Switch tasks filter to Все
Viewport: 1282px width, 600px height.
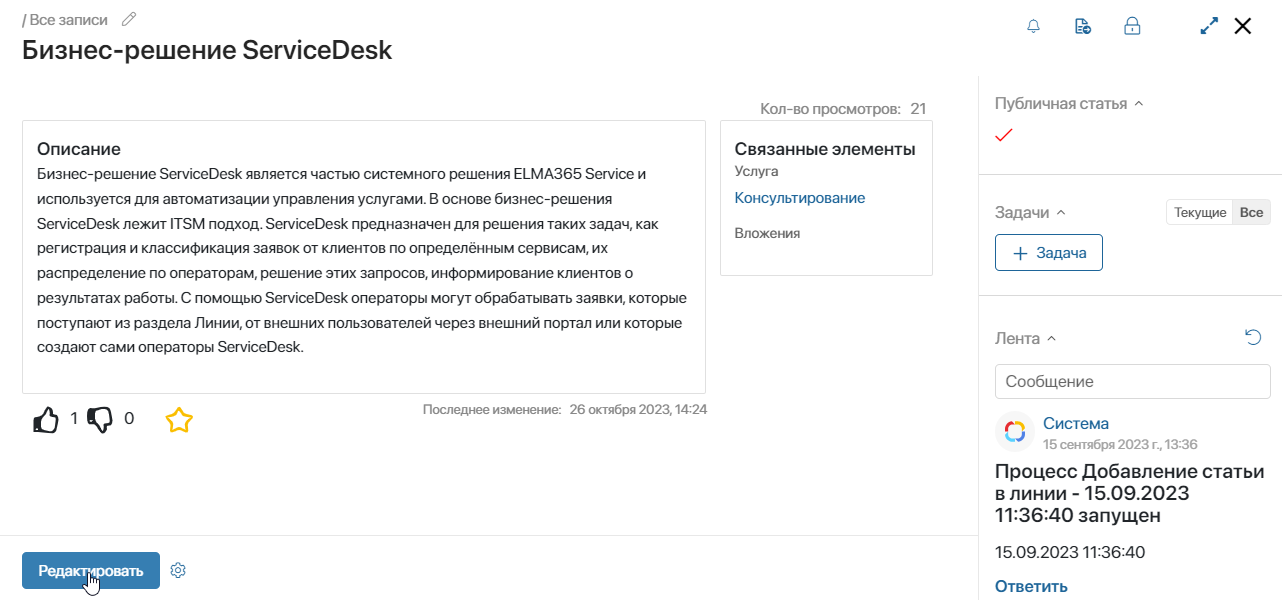(x=1251, y=212)
